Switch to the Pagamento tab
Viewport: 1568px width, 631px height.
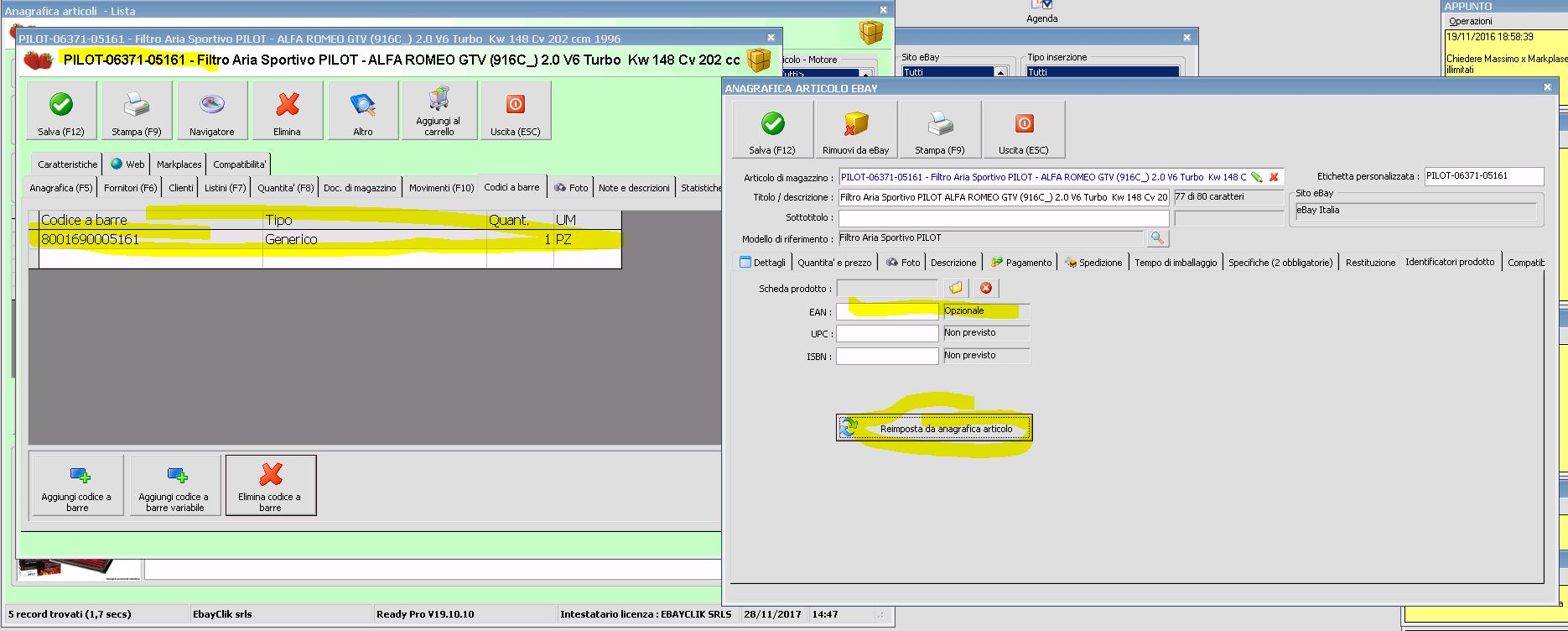point(1020,263)
